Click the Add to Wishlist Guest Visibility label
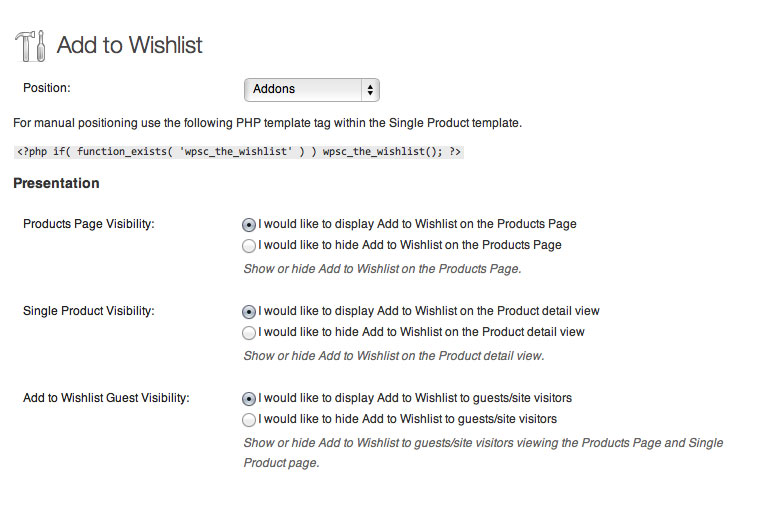 106,398
